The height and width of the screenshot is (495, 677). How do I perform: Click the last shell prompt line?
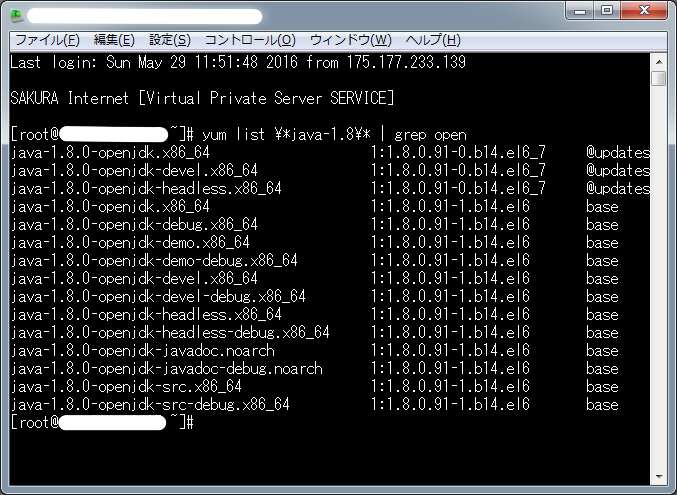[x=102, y=422]
